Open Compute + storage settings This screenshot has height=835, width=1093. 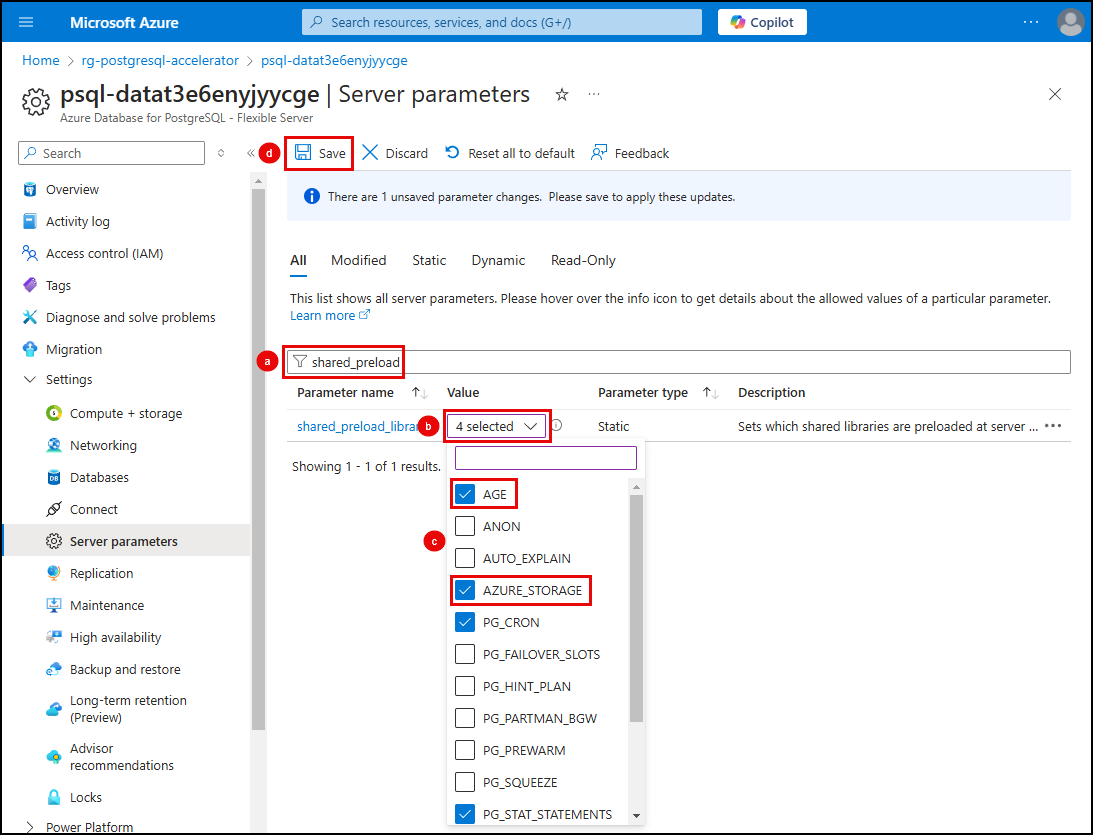pos(125,413)
